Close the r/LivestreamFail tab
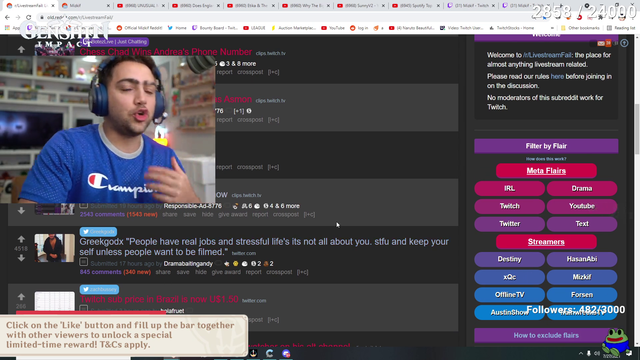Screen dimensions: 640x360 pos(53,6)
